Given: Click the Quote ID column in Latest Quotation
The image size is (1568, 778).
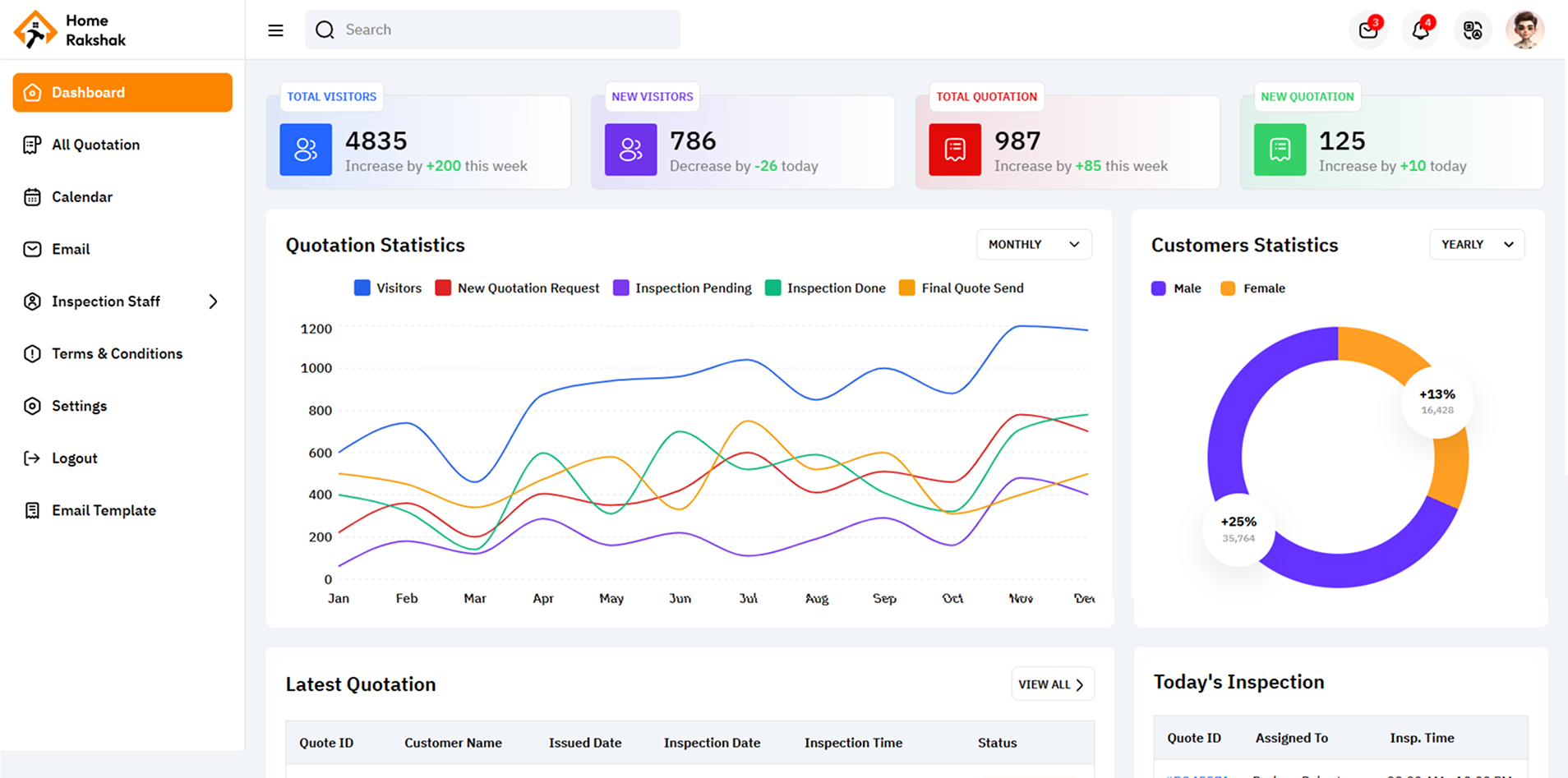Looking at the screenshot, I should click(x=326, y=743).
